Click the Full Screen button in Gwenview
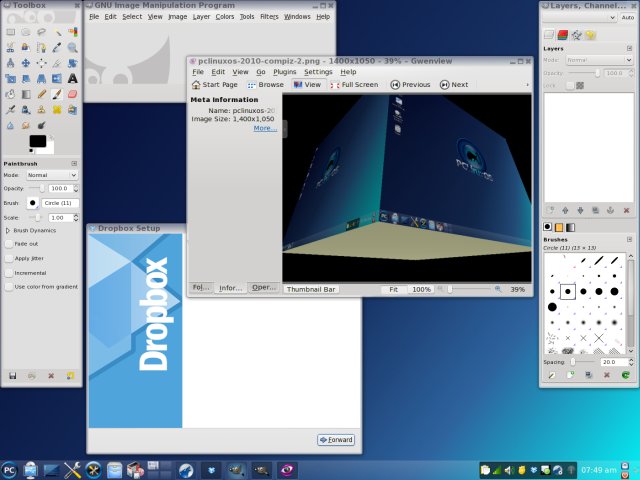 pyautogui.click(x=354, y=84)
